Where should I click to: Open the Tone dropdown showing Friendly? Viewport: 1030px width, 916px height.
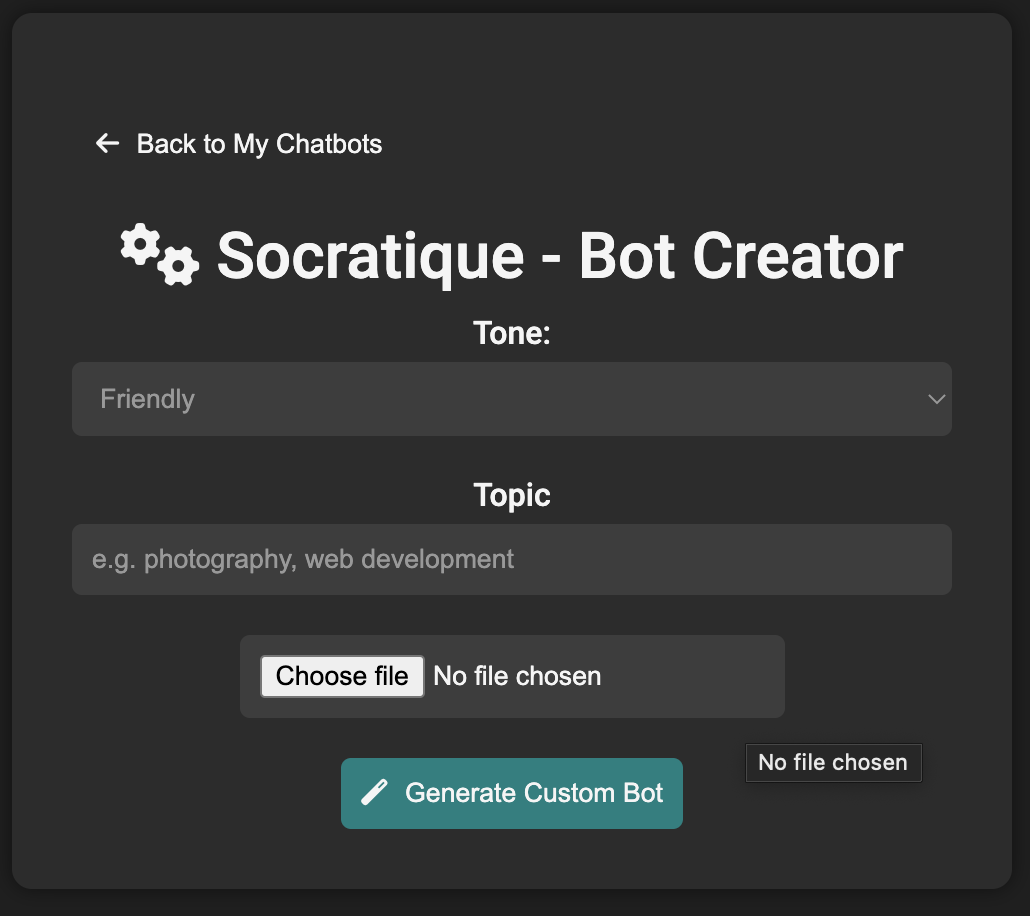click(x=512, y=399)
